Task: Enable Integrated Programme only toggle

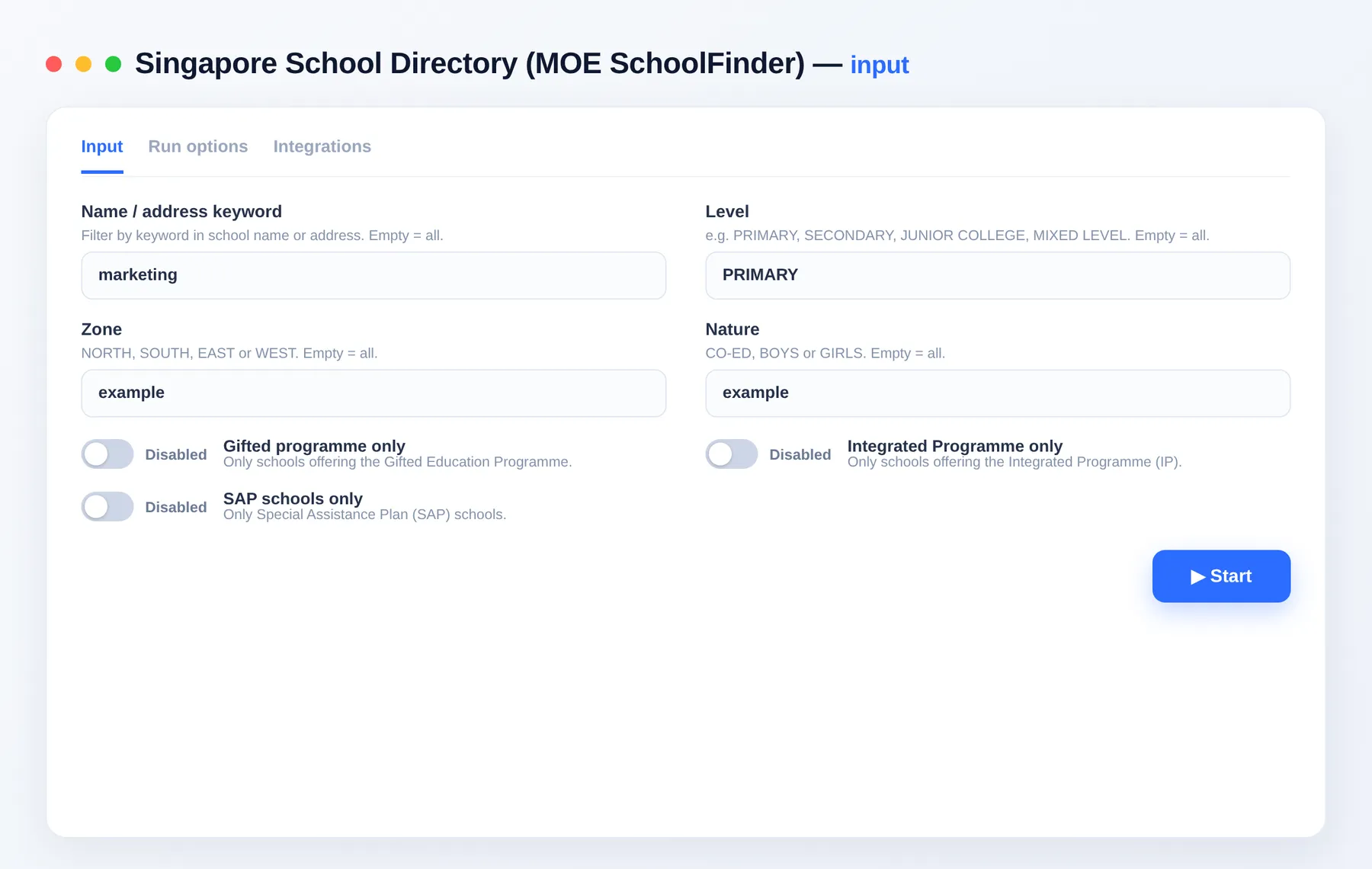Action: 732,454
